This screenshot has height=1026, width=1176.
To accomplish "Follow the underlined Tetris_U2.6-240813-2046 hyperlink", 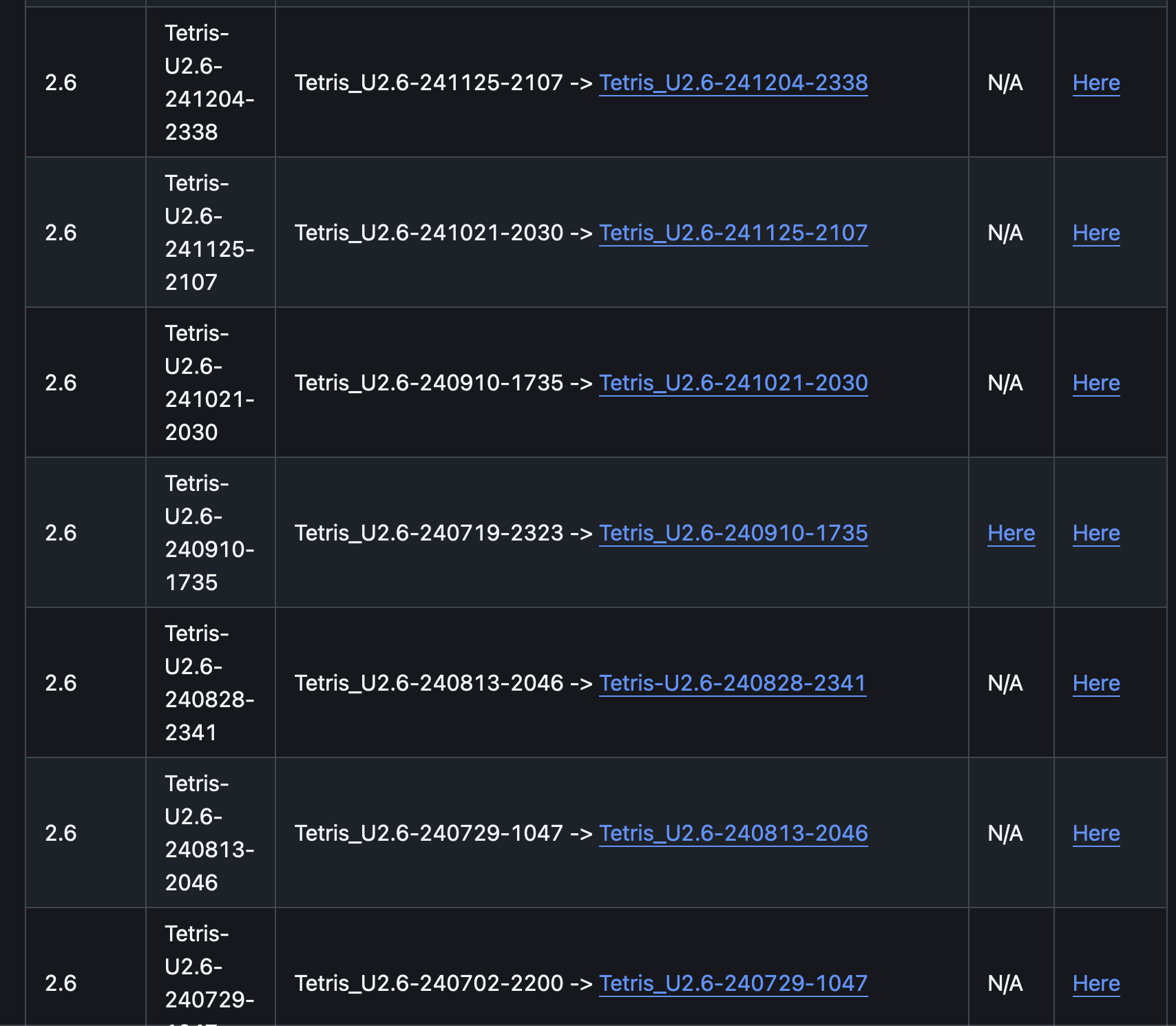I will point(733,833).
